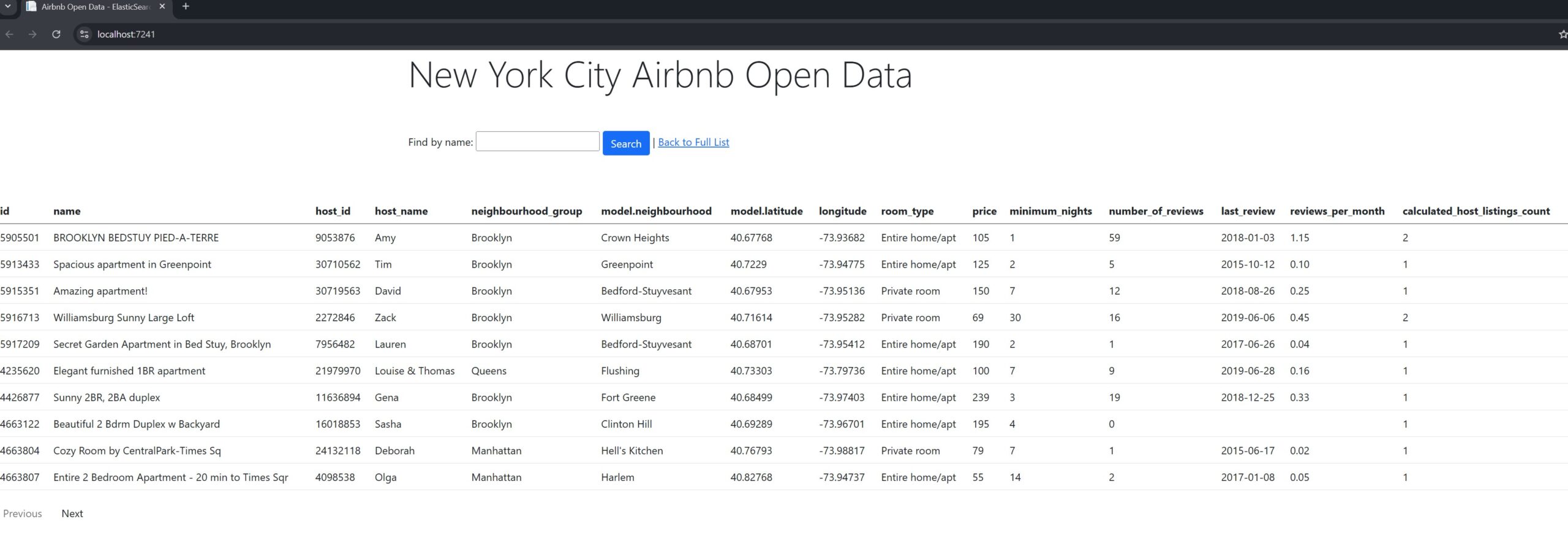Click the model.neighbourhood column header
The width and height of the screenshot is (1568, 549).
tap(656, 211)
